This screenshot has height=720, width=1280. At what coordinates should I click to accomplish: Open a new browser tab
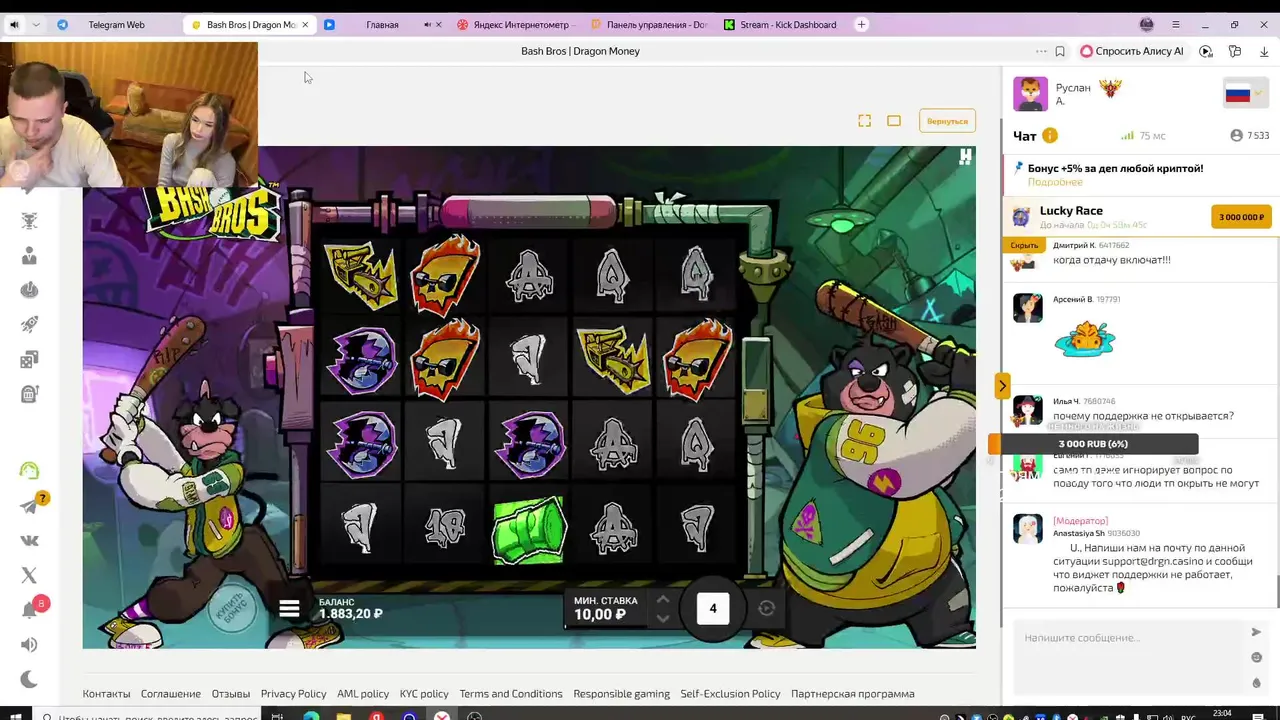[x=862, y=25]
